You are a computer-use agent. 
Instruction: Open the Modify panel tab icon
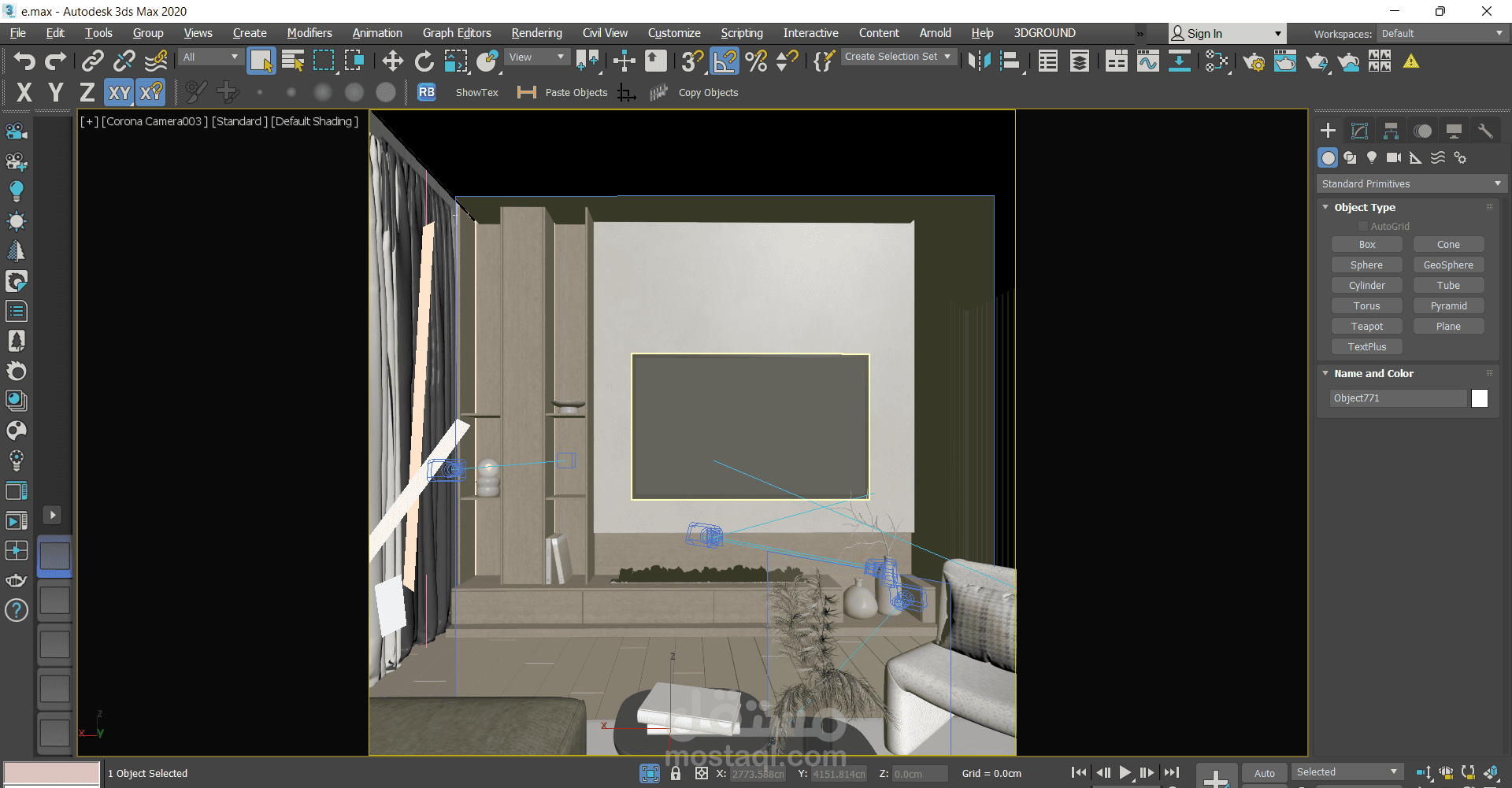(1359, 131)
